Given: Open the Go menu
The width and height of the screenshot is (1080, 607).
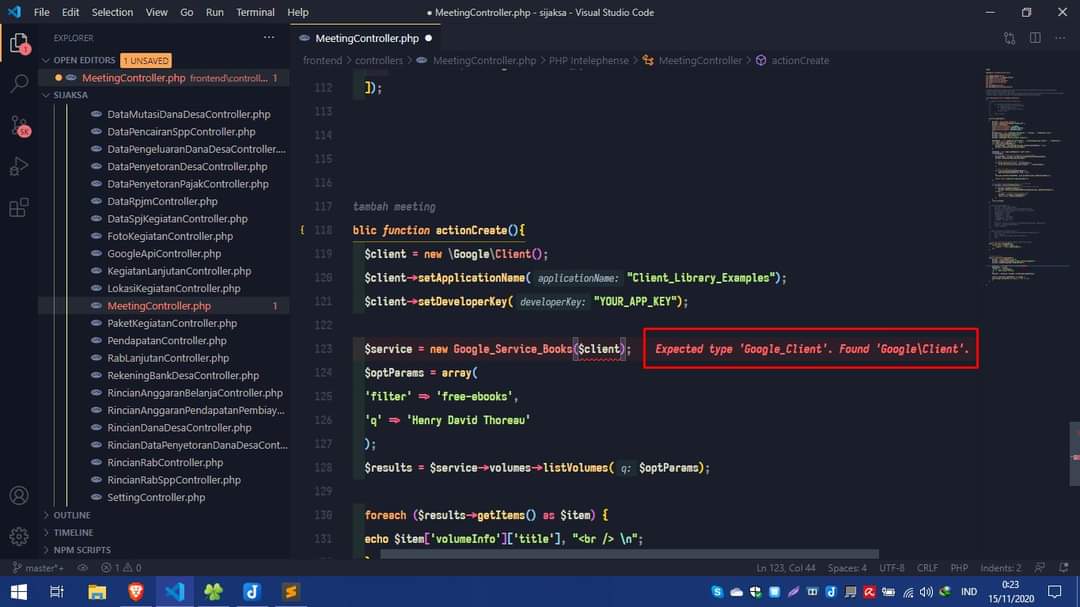Looking at the screenshot, I should pyautogui.click(x=187, y=12).
